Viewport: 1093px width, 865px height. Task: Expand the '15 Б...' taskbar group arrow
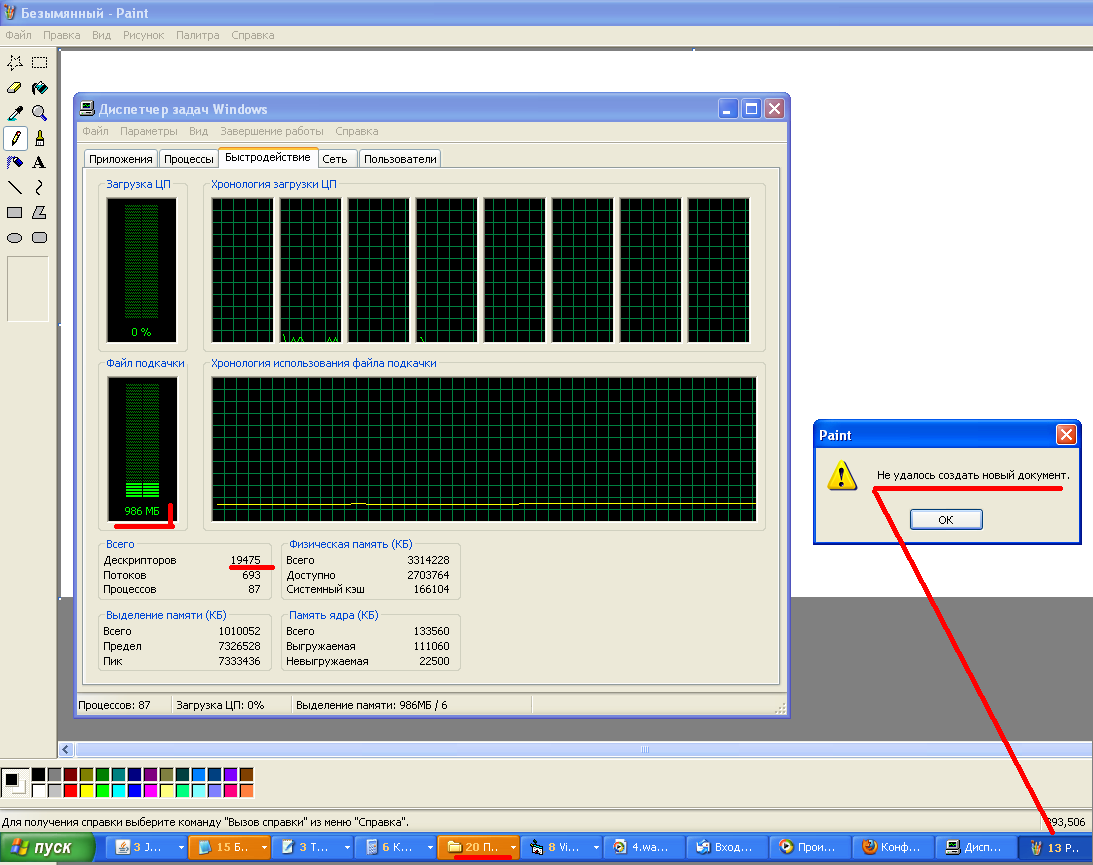[x=265, y=848]
